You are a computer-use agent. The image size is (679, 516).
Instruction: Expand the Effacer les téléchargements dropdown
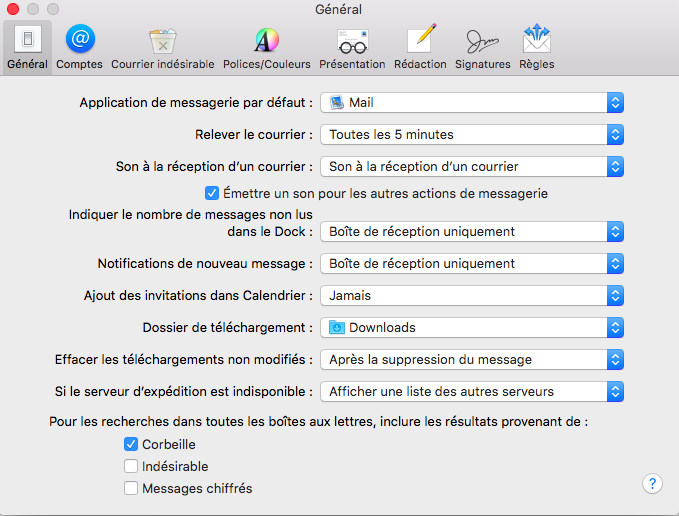coord(472,359)
